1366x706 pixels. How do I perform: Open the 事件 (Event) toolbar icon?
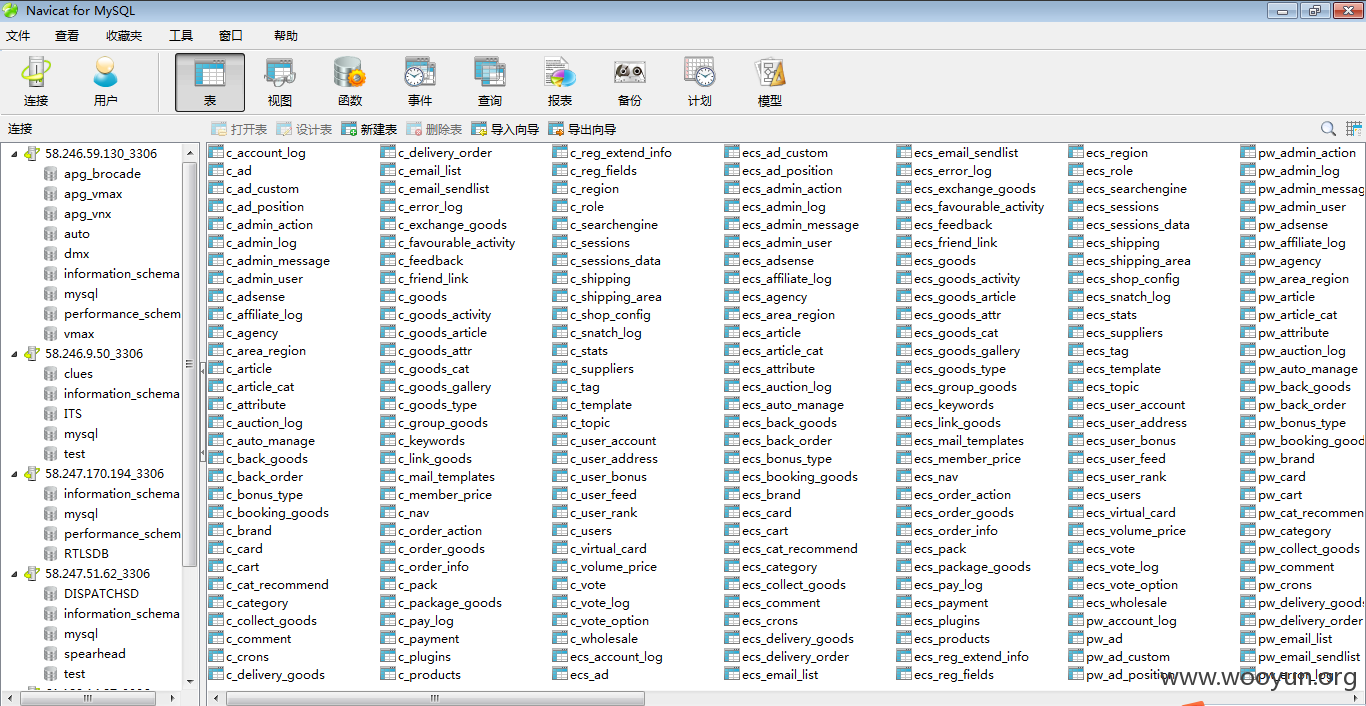point(420,82)
